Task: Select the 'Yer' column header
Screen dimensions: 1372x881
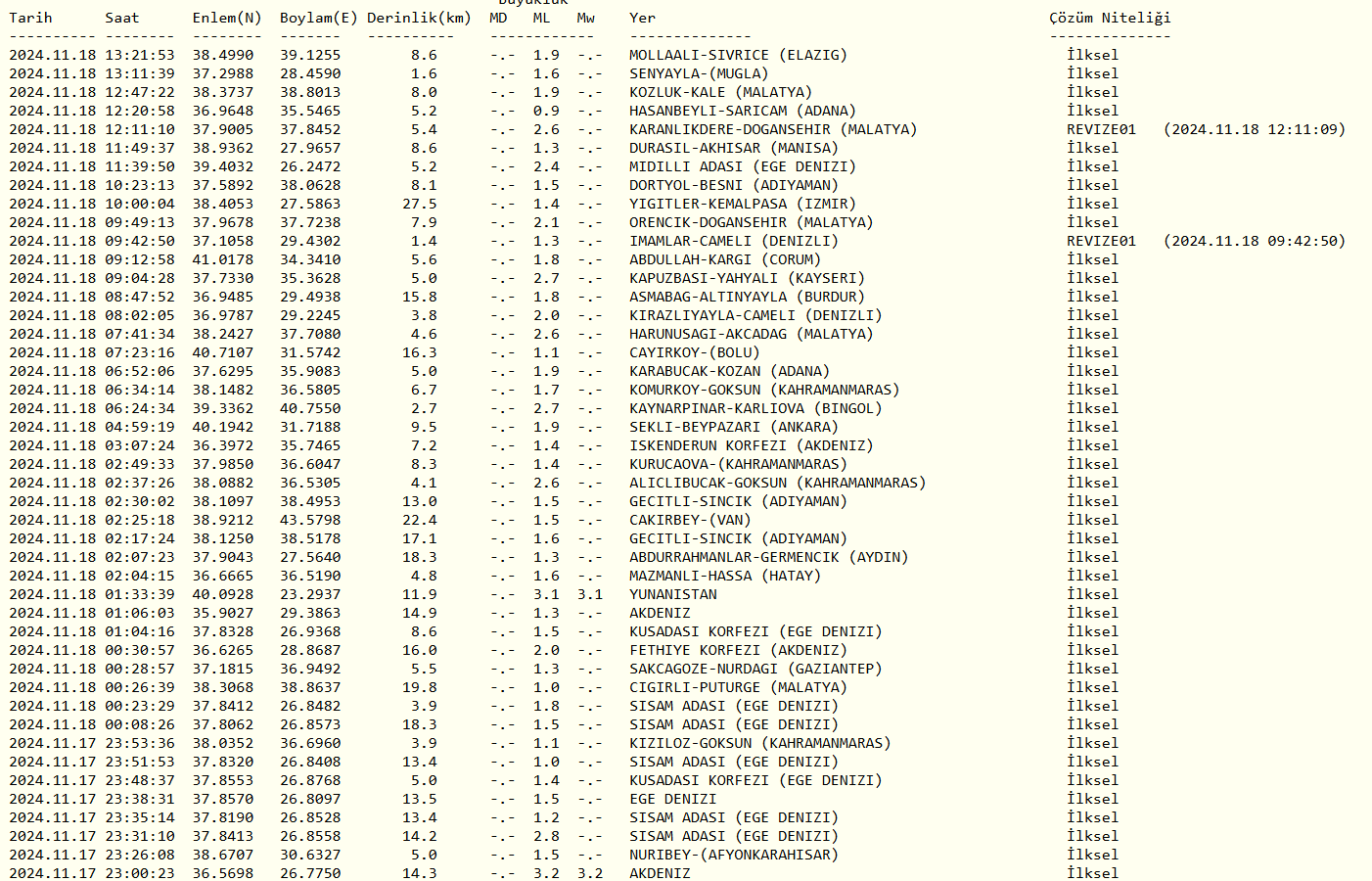Action: (x=643, y=18)
